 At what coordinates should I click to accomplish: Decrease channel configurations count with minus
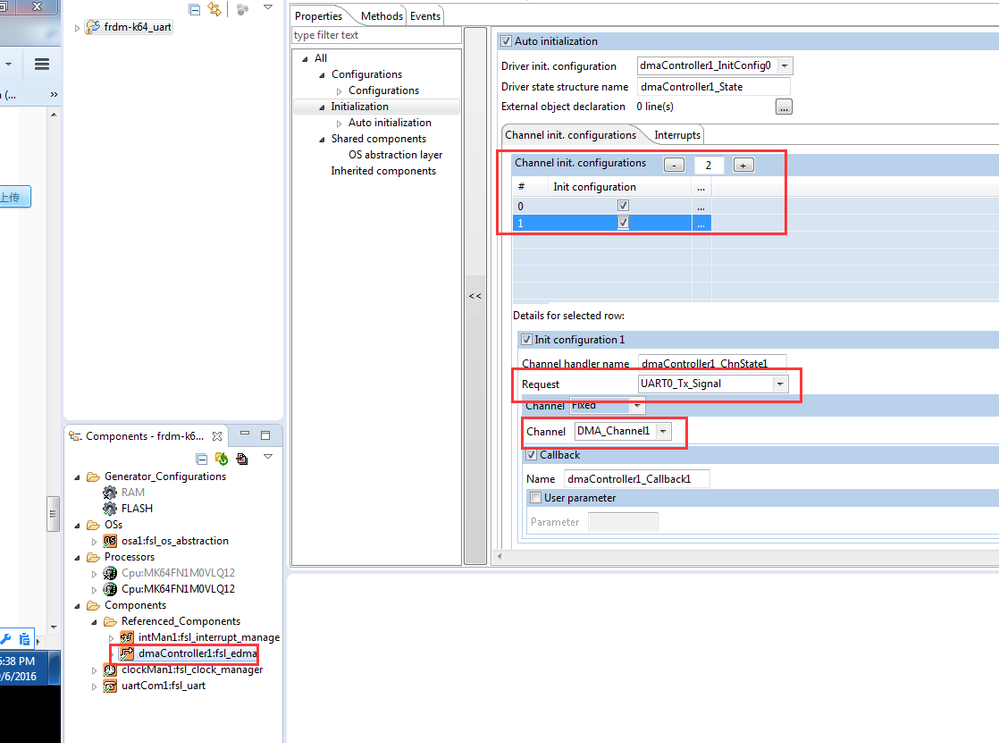click(x=674, y=165)
